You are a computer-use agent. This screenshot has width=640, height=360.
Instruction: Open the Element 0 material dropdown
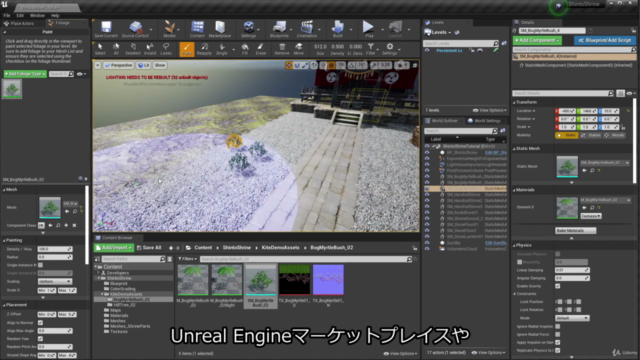(x=605, y=200)
